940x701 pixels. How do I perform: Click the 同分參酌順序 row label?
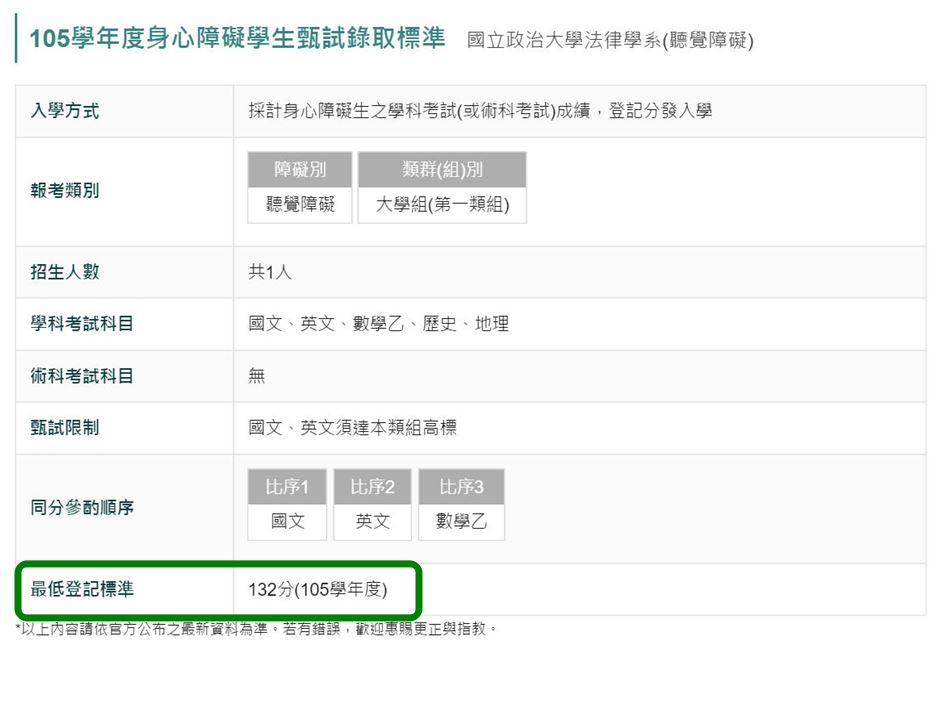pos(82,507)
